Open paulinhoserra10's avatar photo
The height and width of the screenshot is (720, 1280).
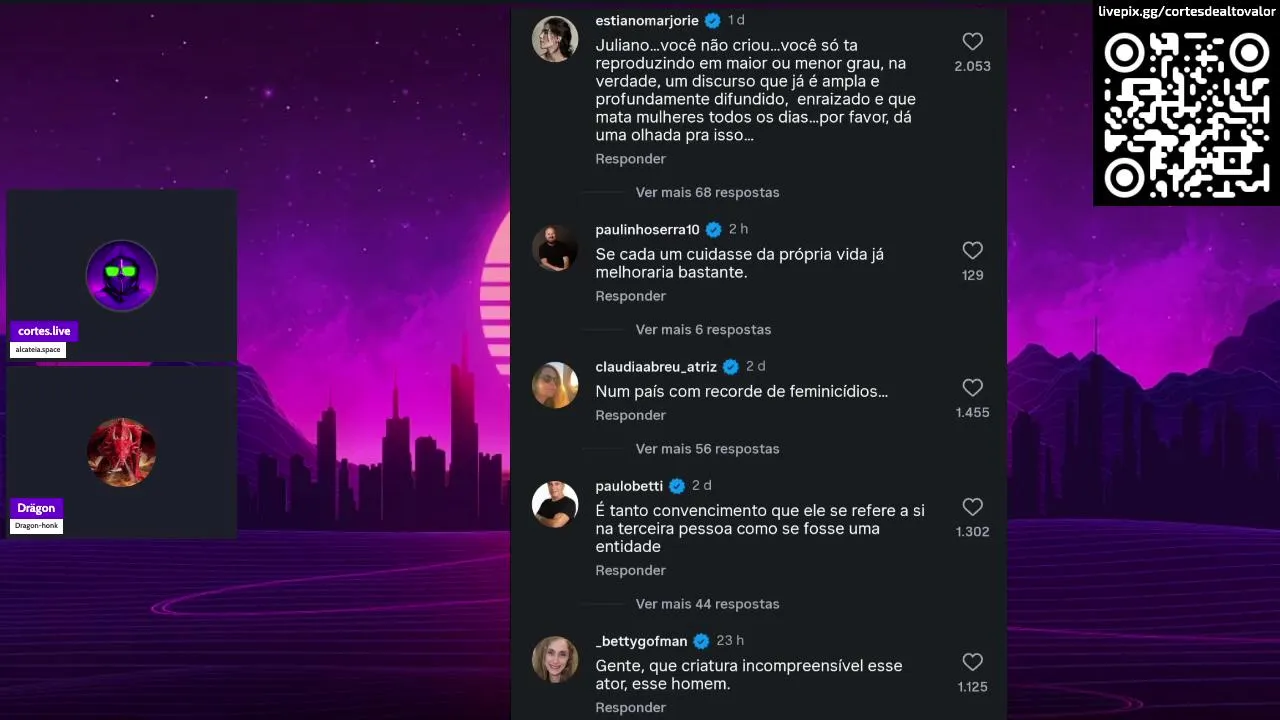pyautogui.click(x=555, y=248)
